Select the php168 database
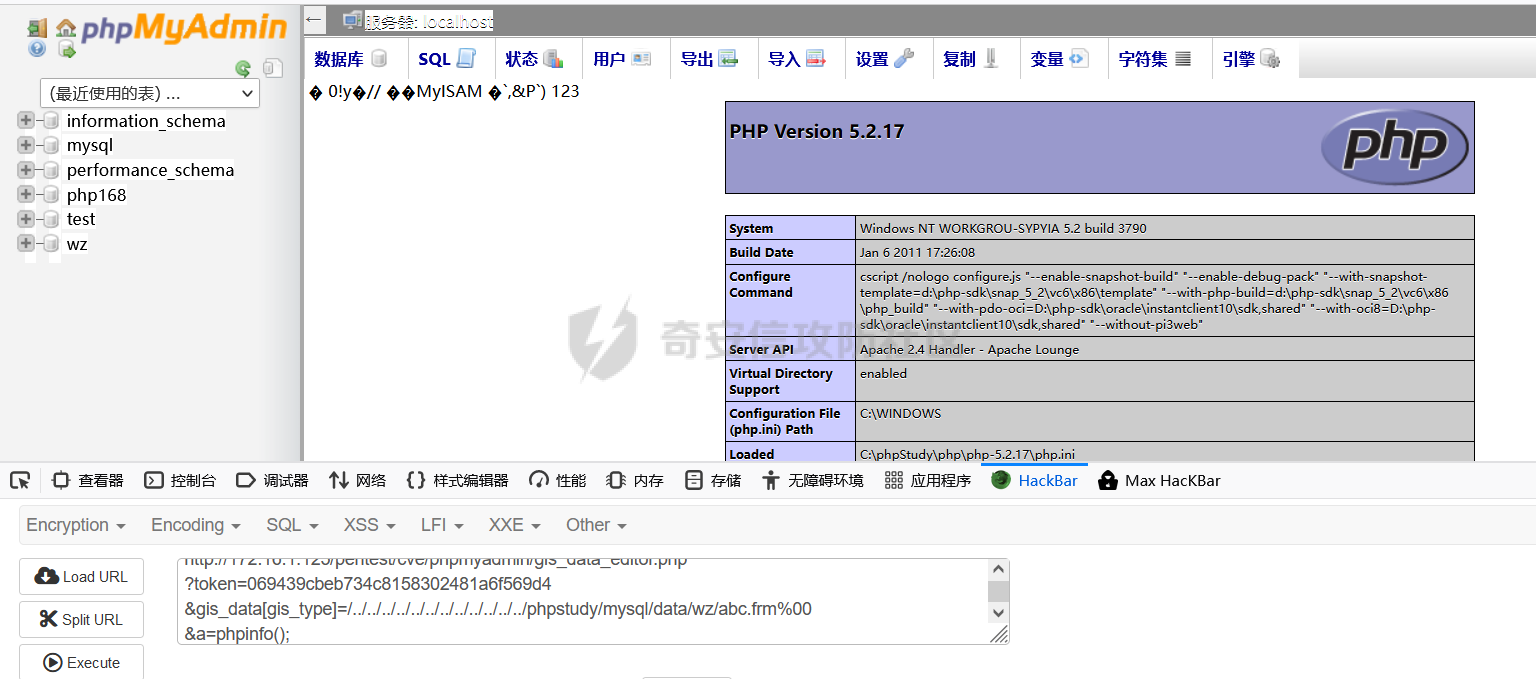Screen dimensions: 1536x679 96,195
